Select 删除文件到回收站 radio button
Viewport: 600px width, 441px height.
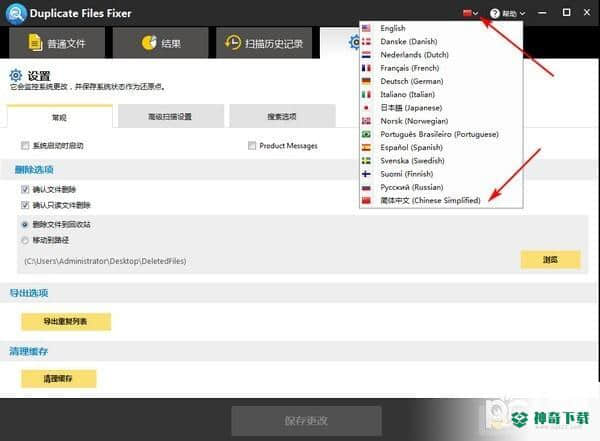pos(25,224)
